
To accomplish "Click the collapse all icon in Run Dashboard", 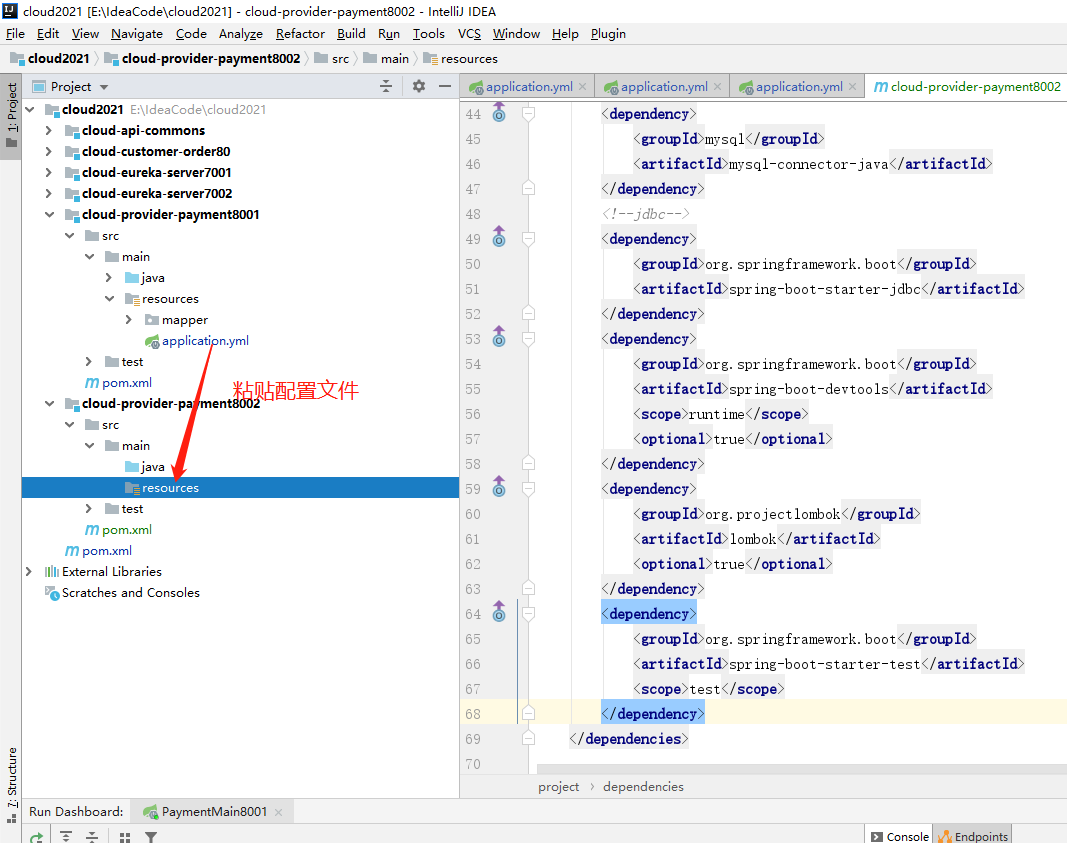I will 92,837.
